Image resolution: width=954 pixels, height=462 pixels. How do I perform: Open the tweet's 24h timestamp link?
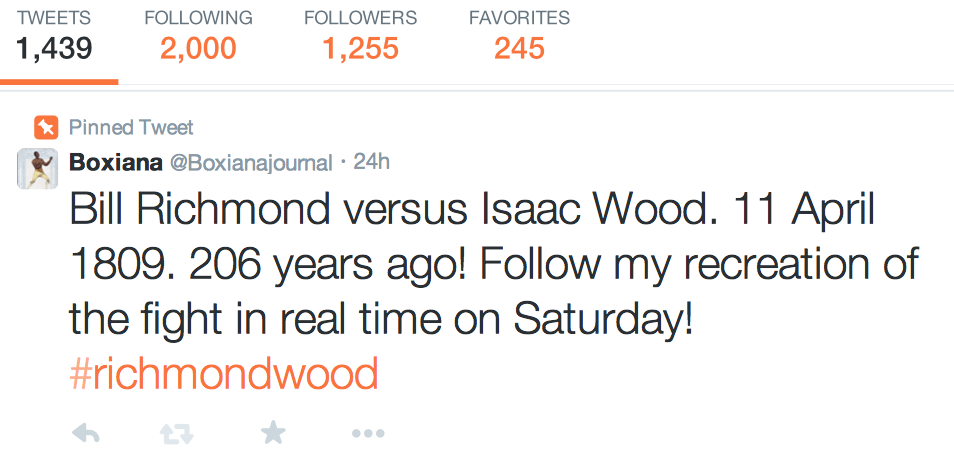(372, 162)
